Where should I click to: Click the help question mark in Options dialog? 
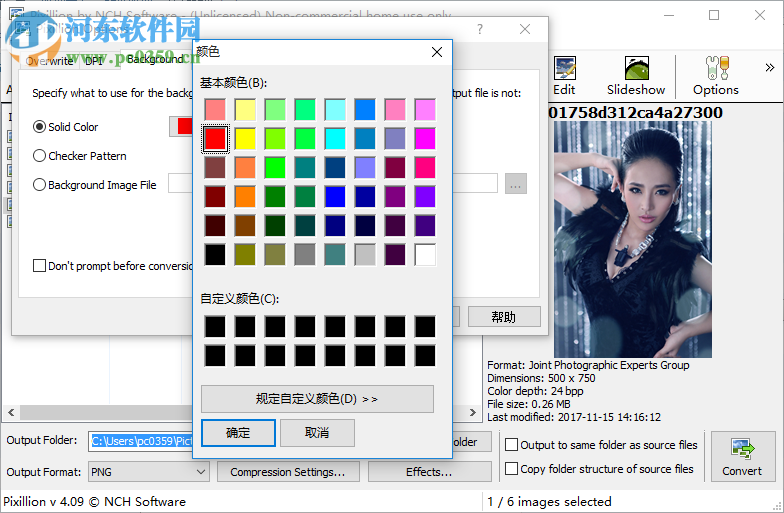pos(480,29)
